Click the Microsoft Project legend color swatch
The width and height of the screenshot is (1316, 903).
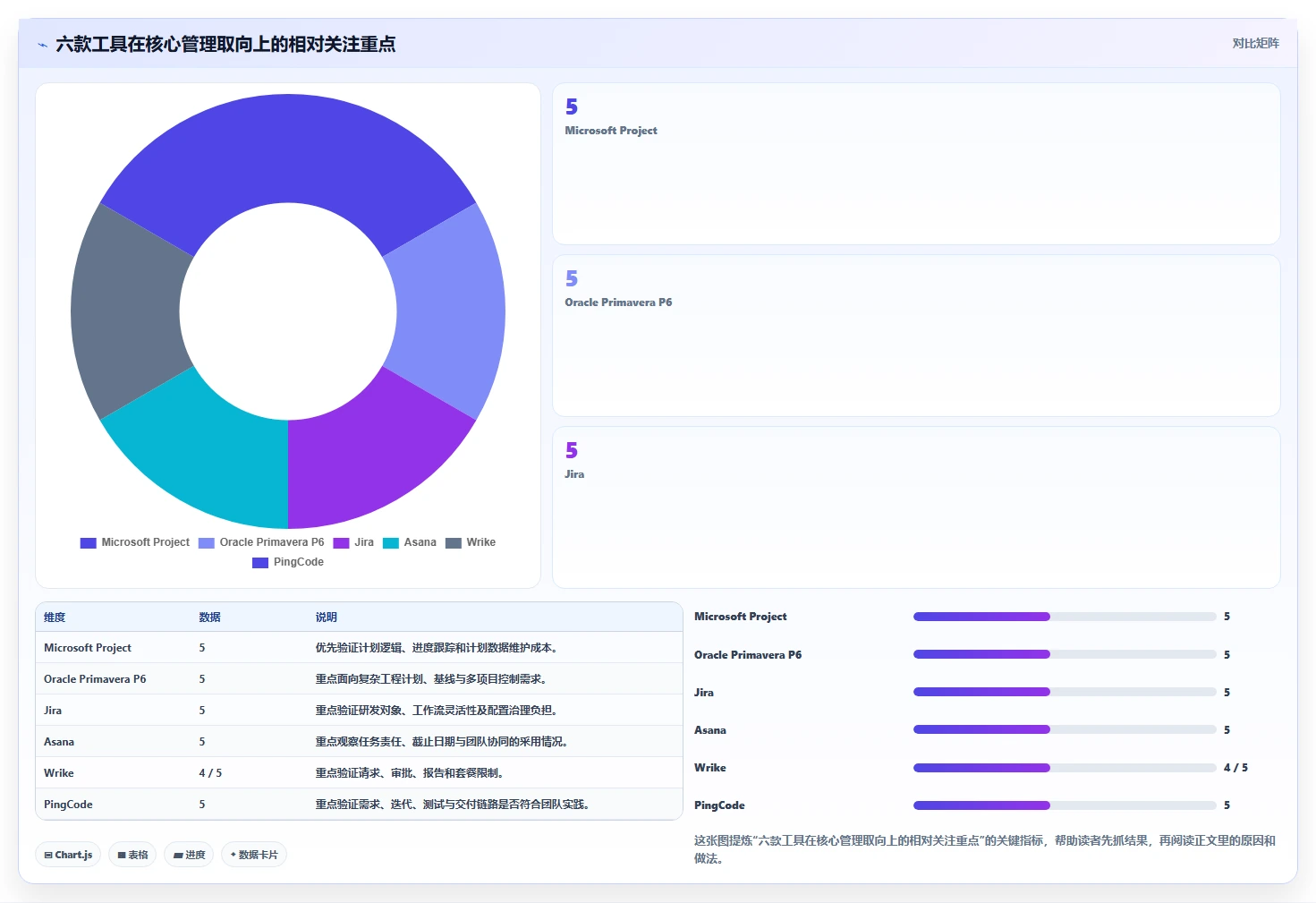[x=88, y=542]
